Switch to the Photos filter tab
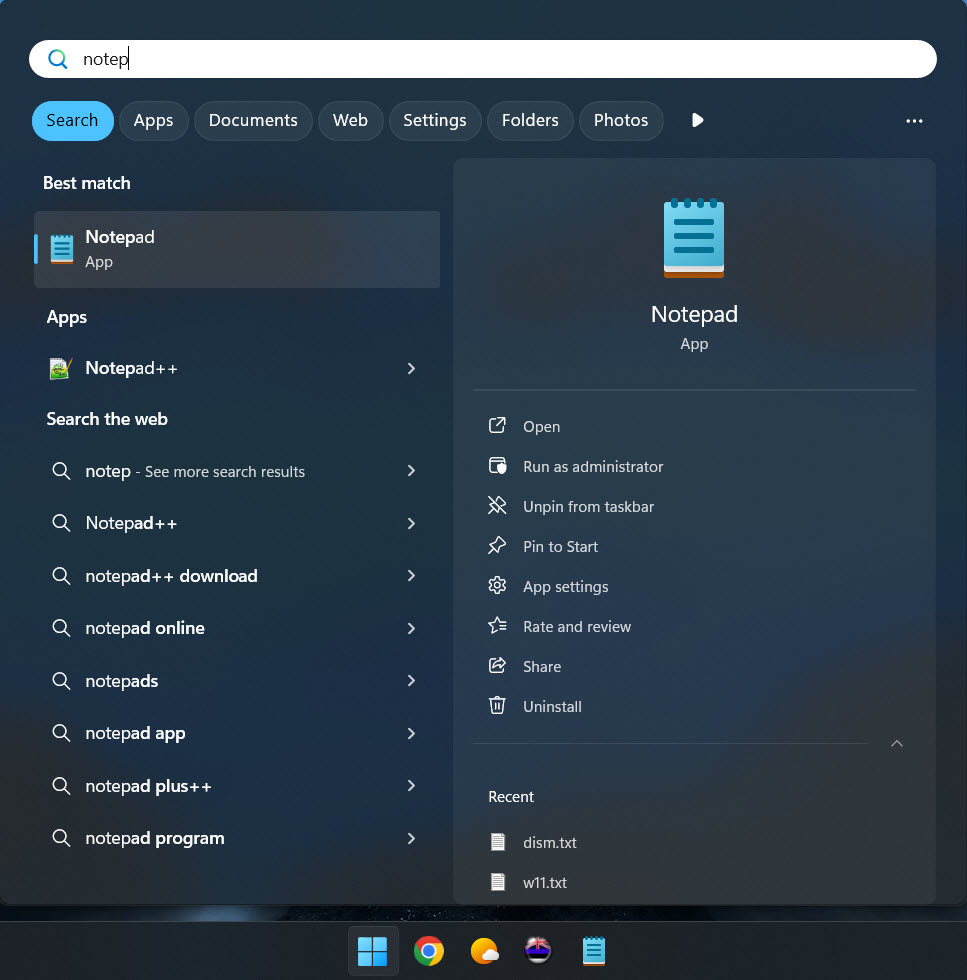 tap(621, 121)
